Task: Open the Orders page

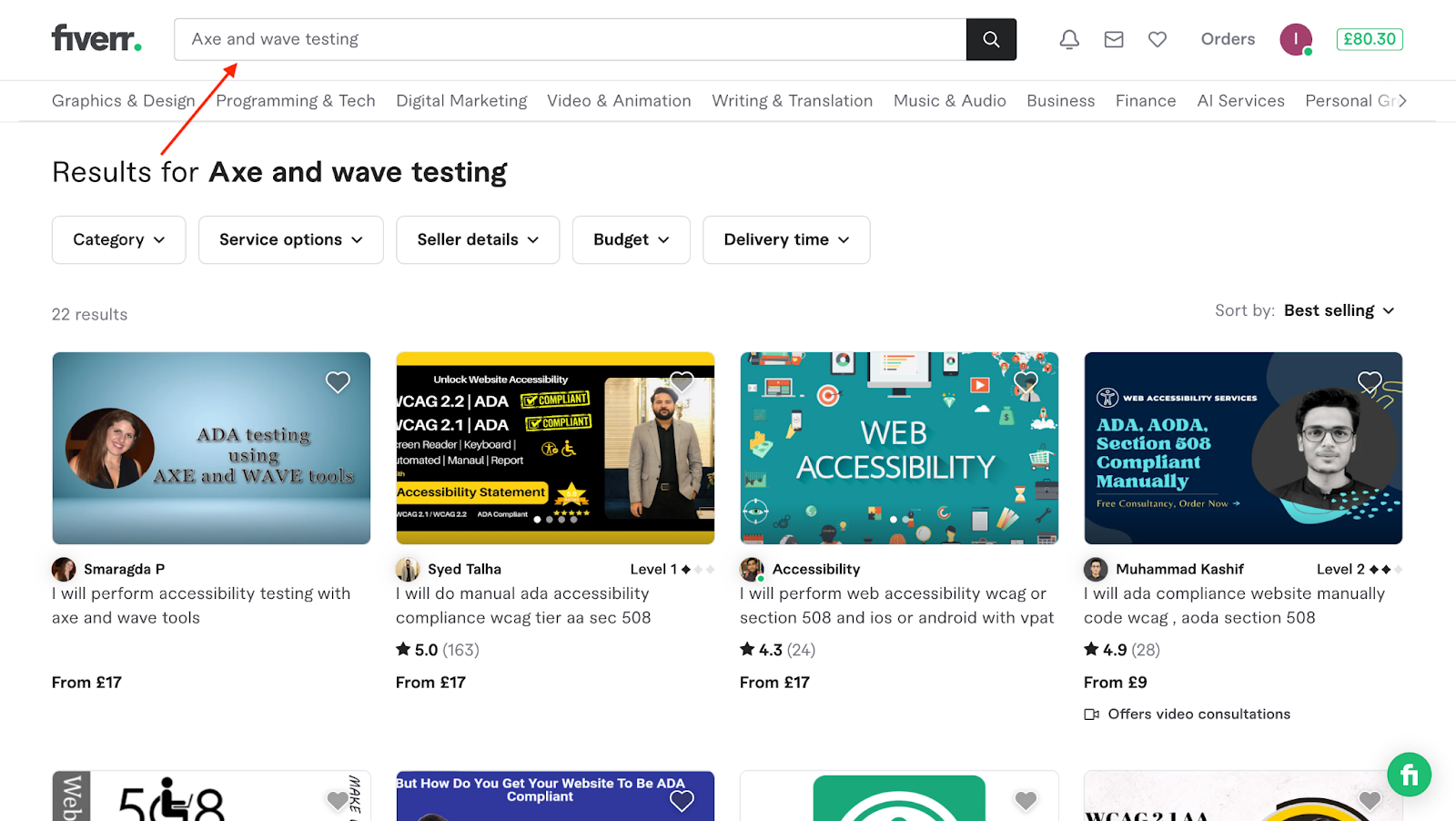Action: (x=1228, y=39)
